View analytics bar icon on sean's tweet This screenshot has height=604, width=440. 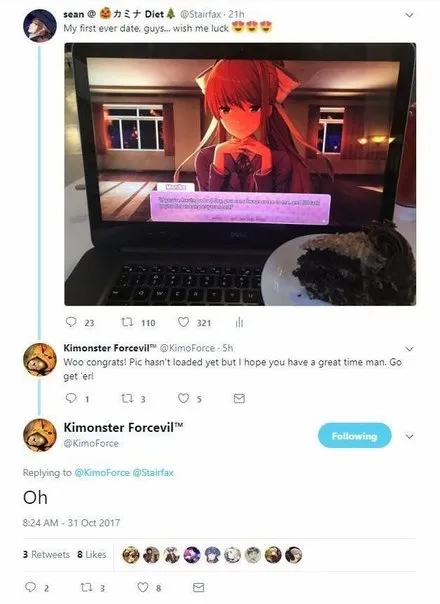(x=239, y=322)
